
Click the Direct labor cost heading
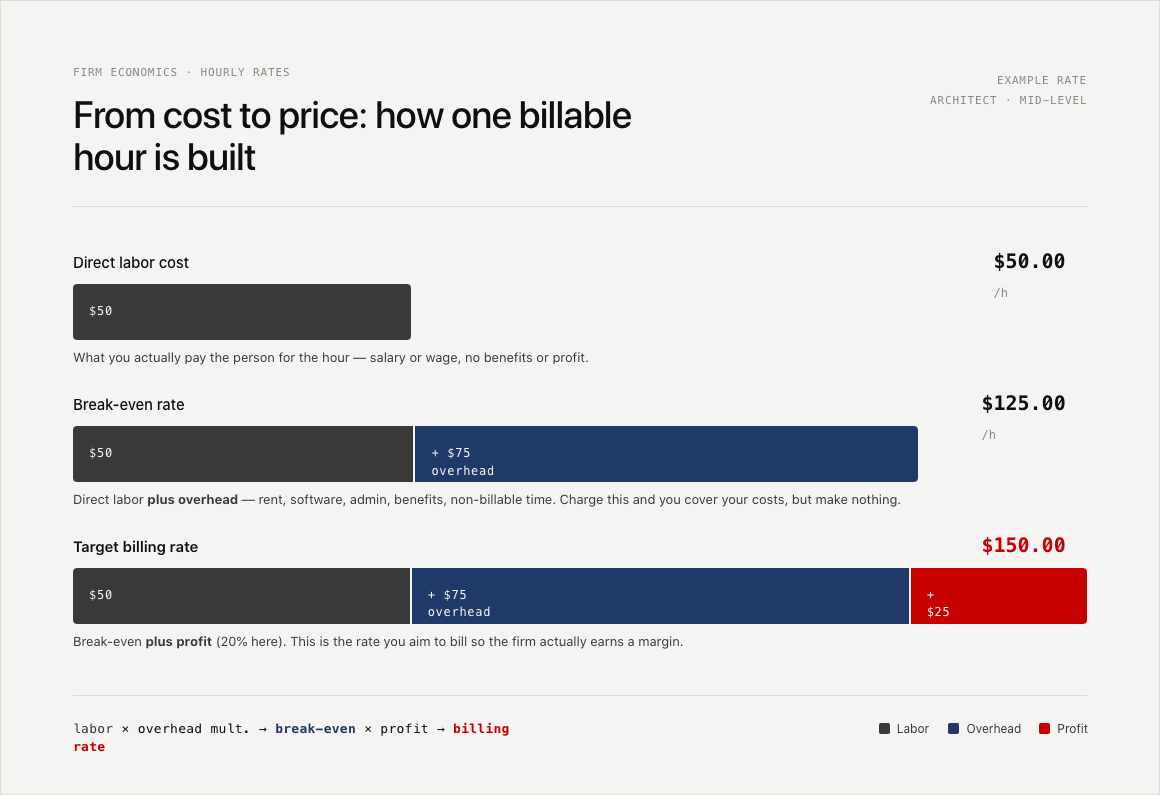coord(131,263)
